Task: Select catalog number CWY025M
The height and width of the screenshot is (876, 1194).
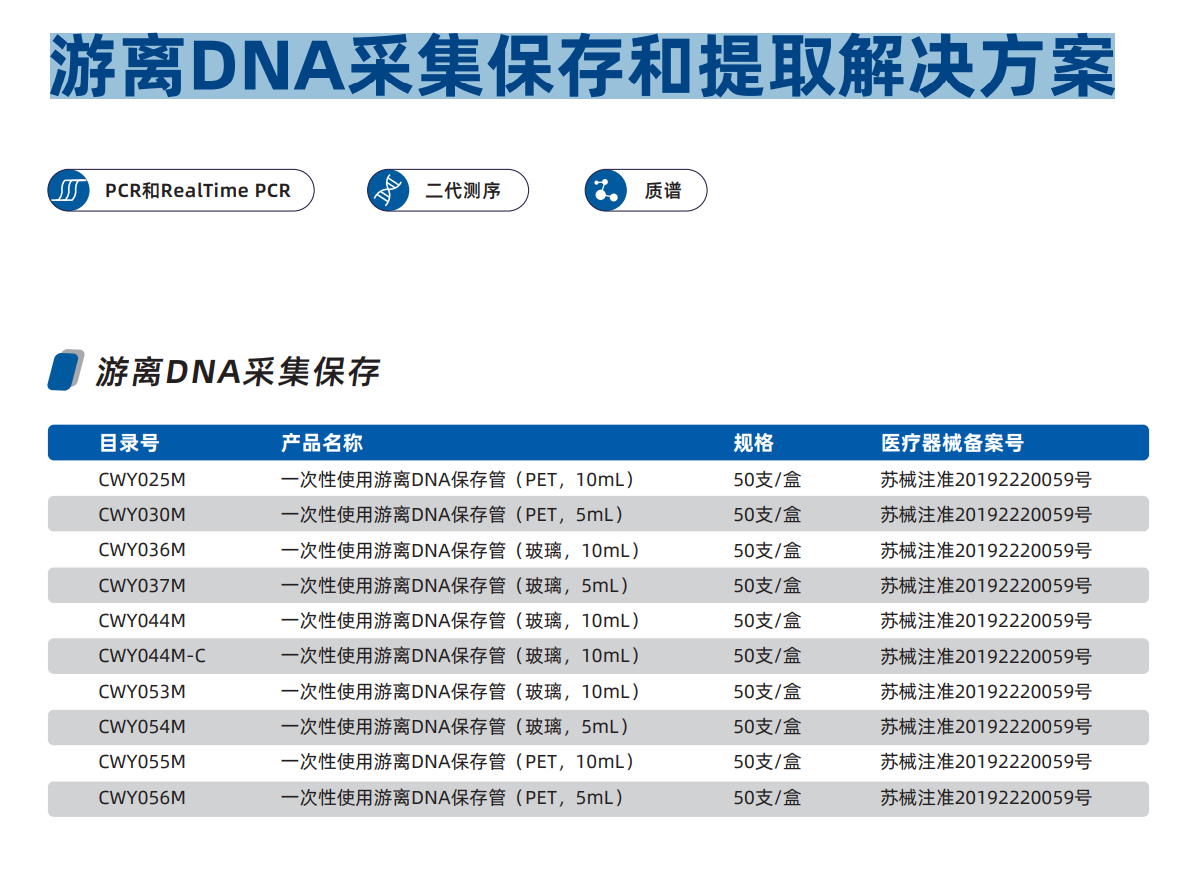Action: pos(142,480)
